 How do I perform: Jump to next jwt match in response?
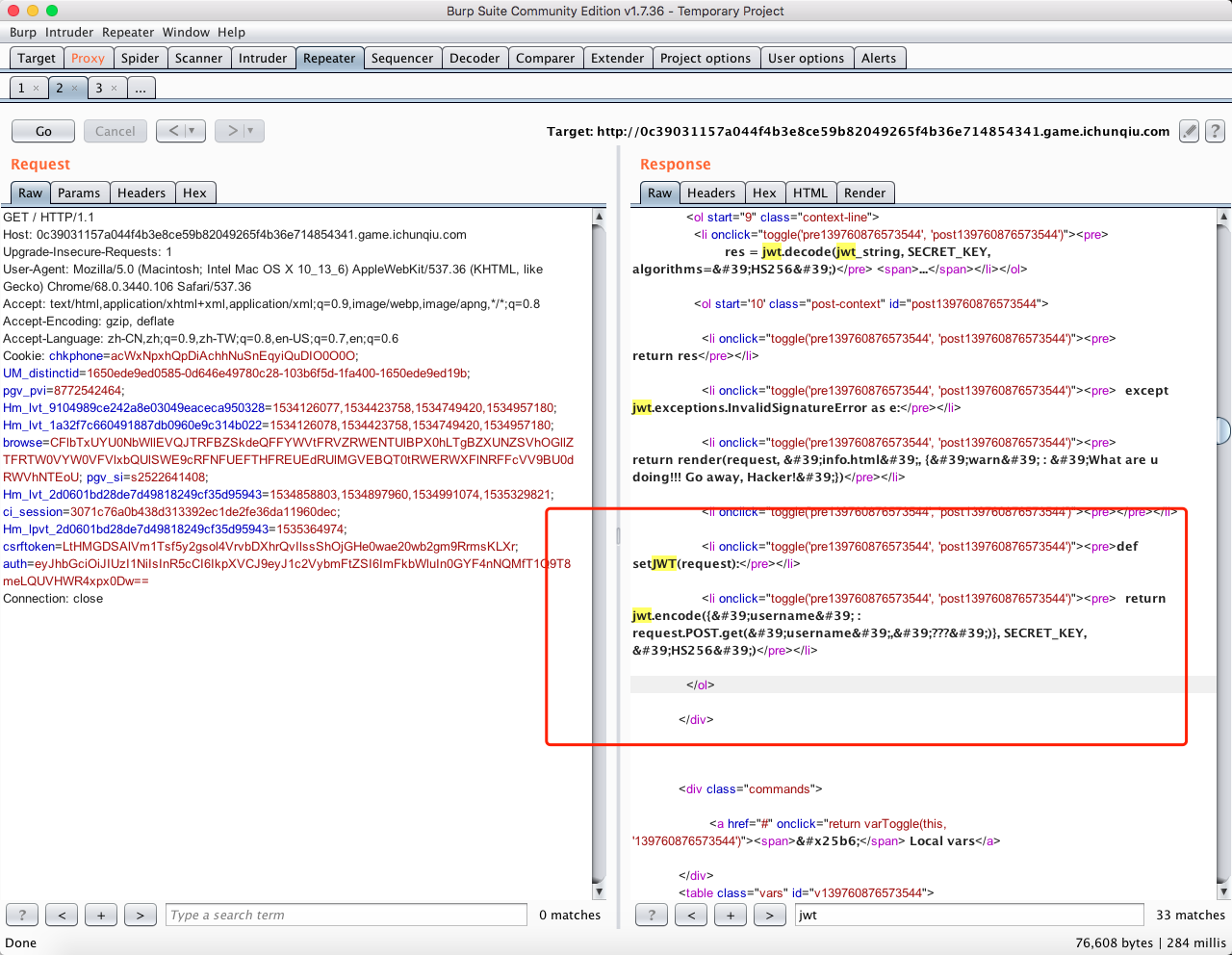click(770, 915)
